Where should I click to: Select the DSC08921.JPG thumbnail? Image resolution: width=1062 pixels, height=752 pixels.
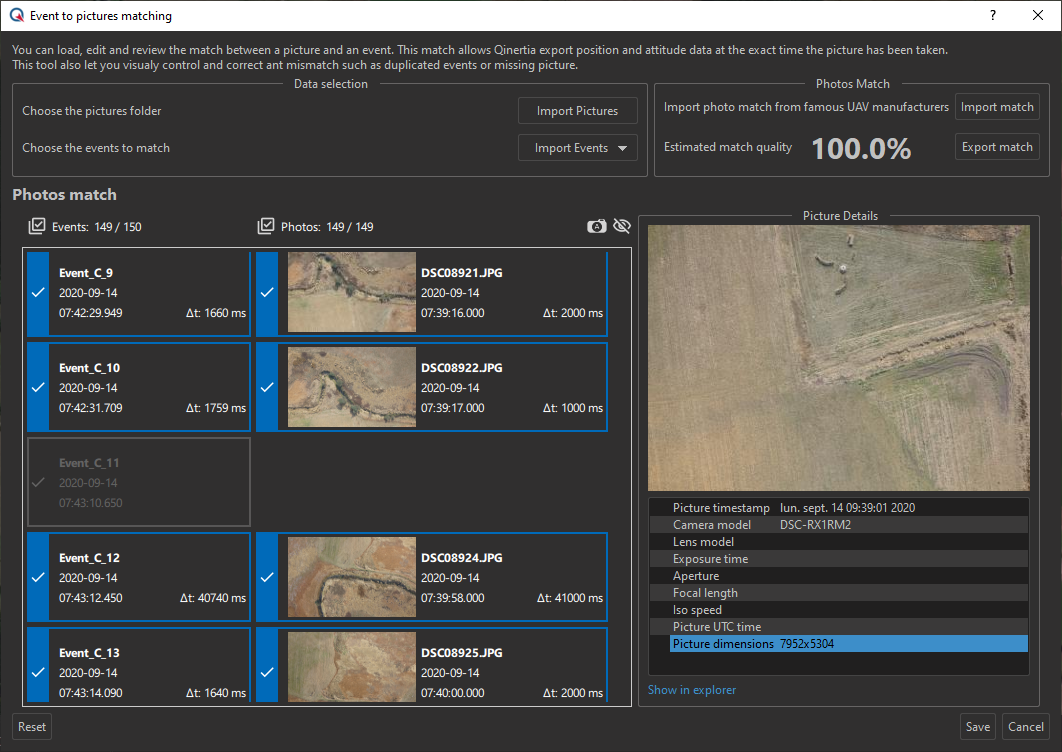pyautogui.click(x=351, y=292)
